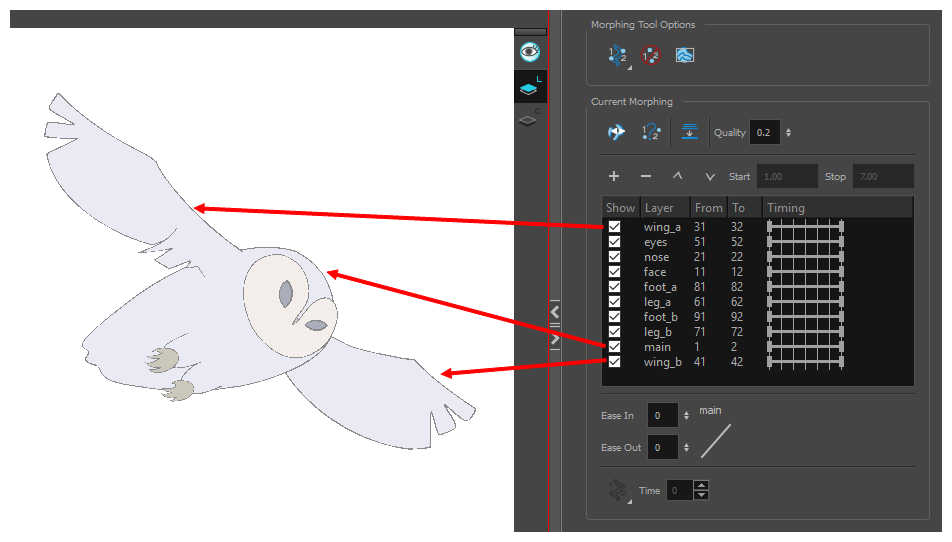This screenshot has width=952, height=542.
Task: Uncheck Show for foot_b layer
Action: tap(614, 317)
